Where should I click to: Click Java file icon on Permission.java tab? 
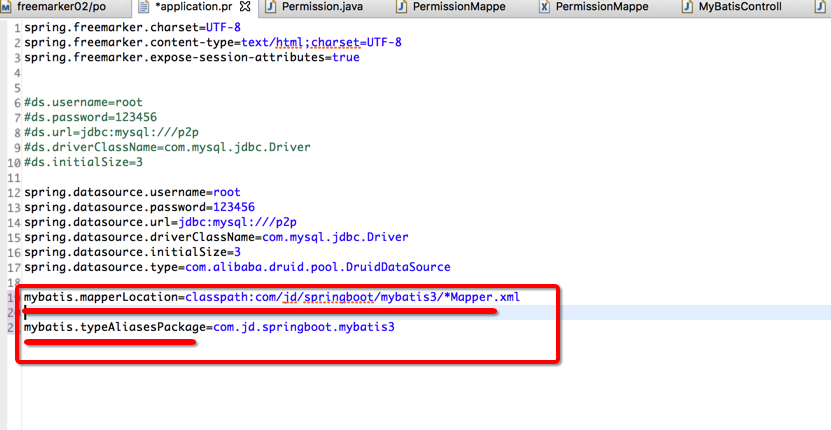(x=271, y=7)
